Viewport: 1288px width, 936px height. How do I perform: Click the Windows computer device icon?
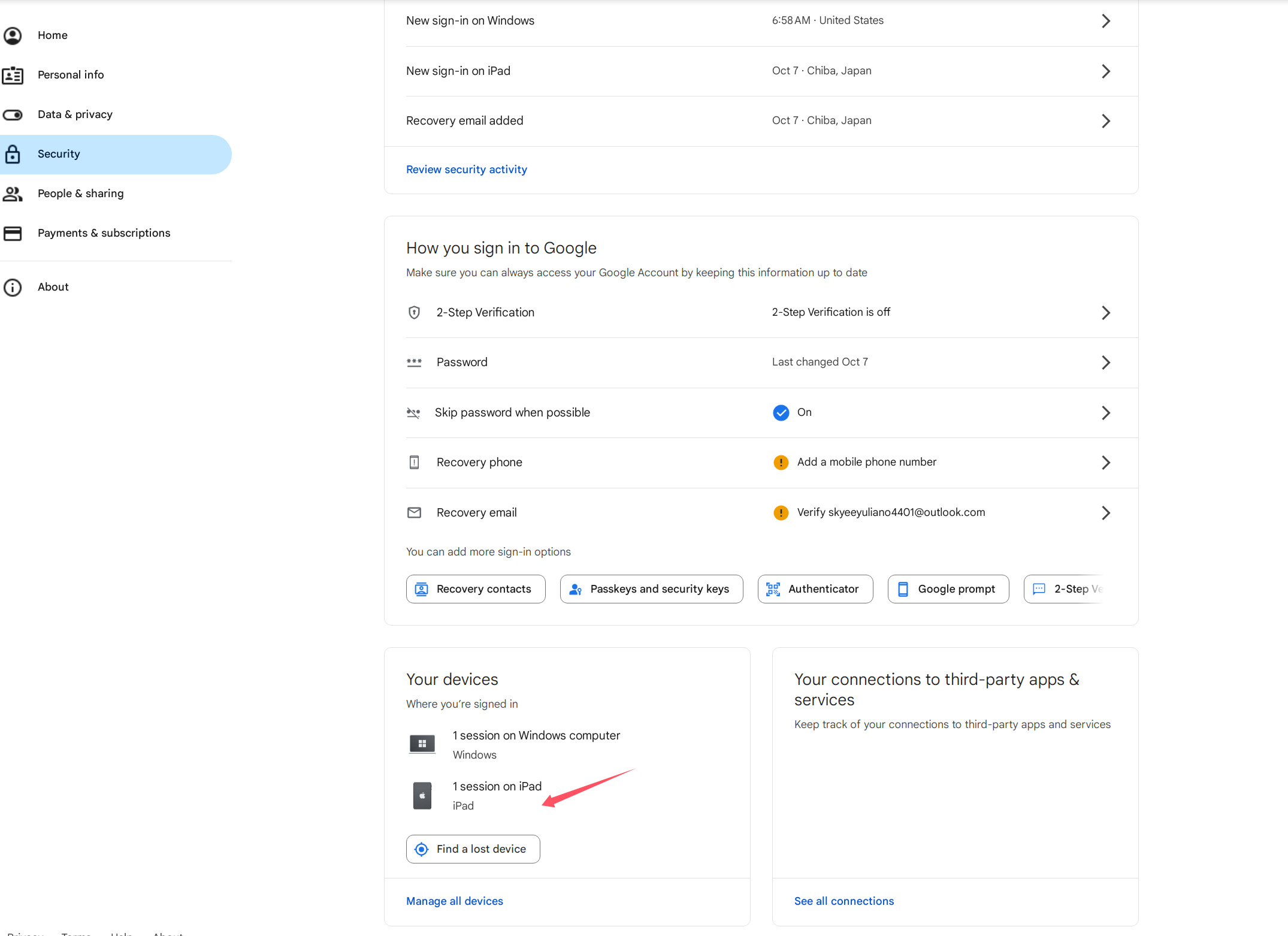pos(422,744)
